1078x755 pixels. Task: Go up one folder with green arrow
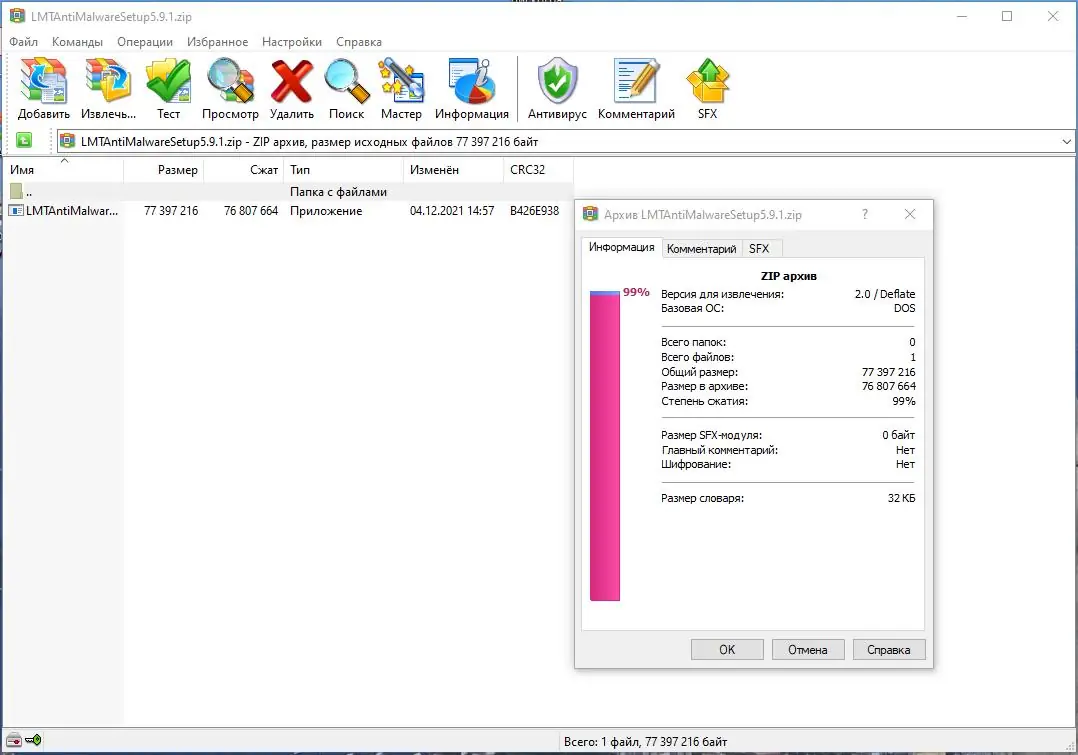point(24,140)
